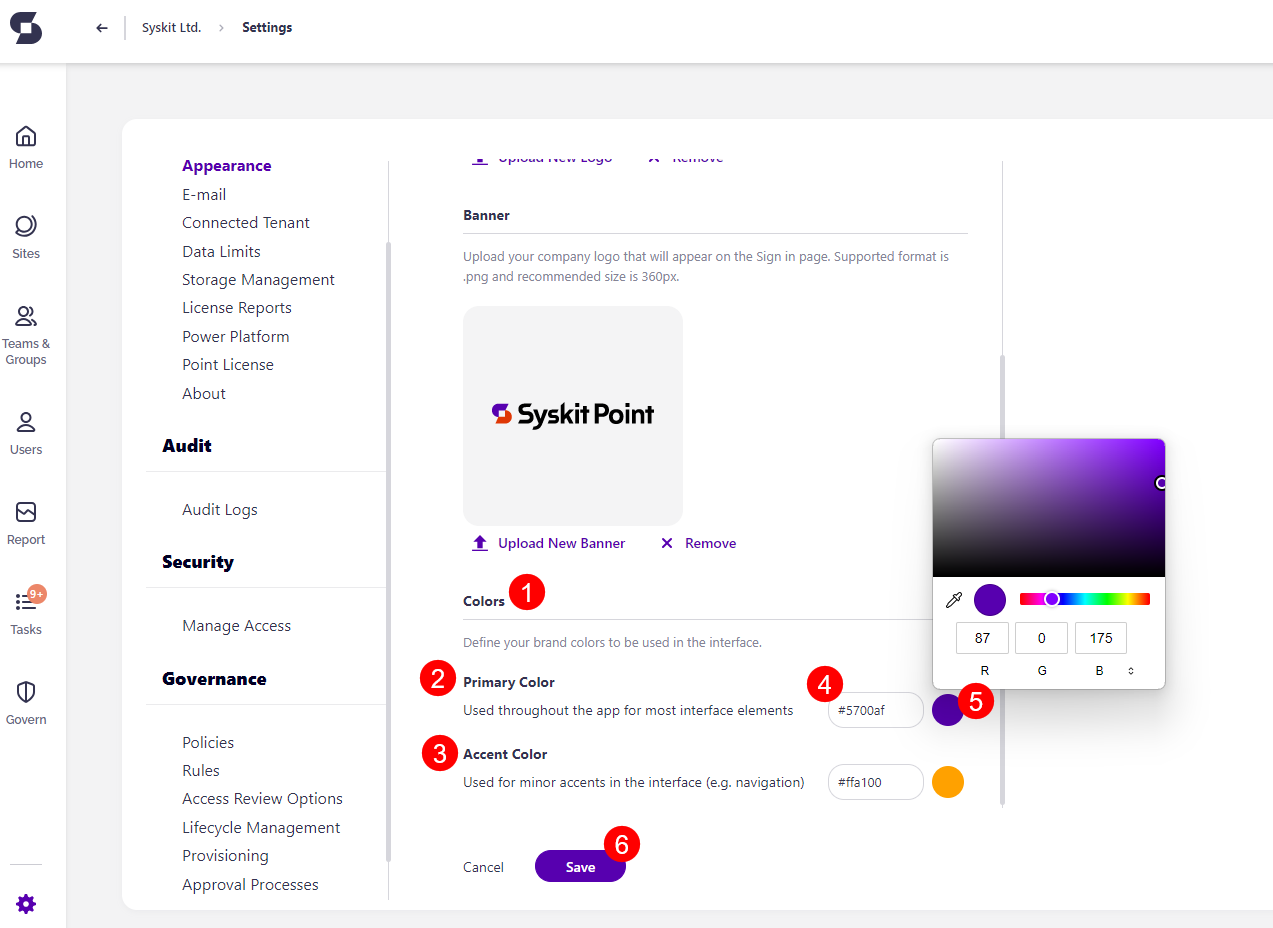Open Tasks with 9+ badge

click(26, 612)
